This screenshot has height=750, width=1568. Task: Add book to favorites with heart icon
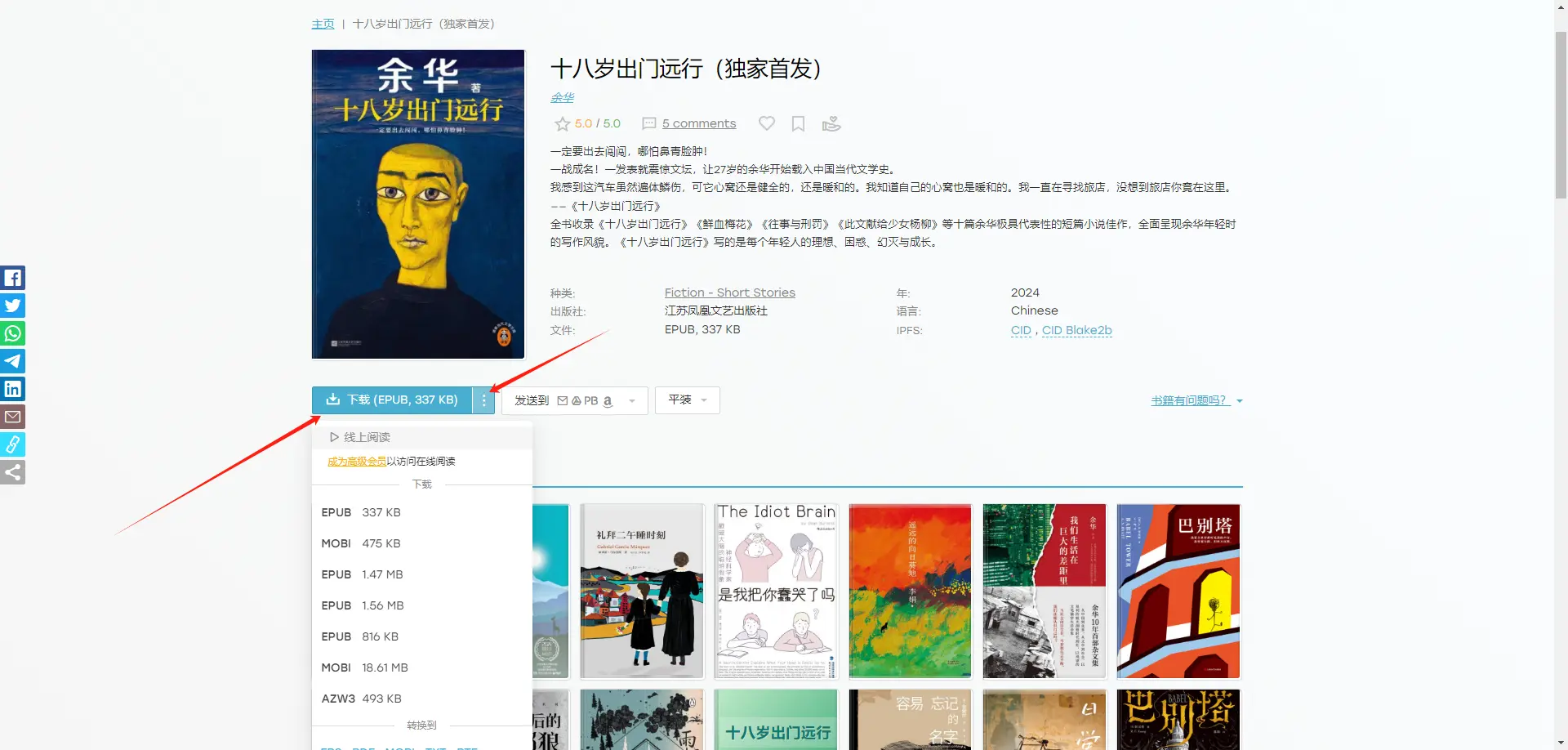[x=766, y=123]
